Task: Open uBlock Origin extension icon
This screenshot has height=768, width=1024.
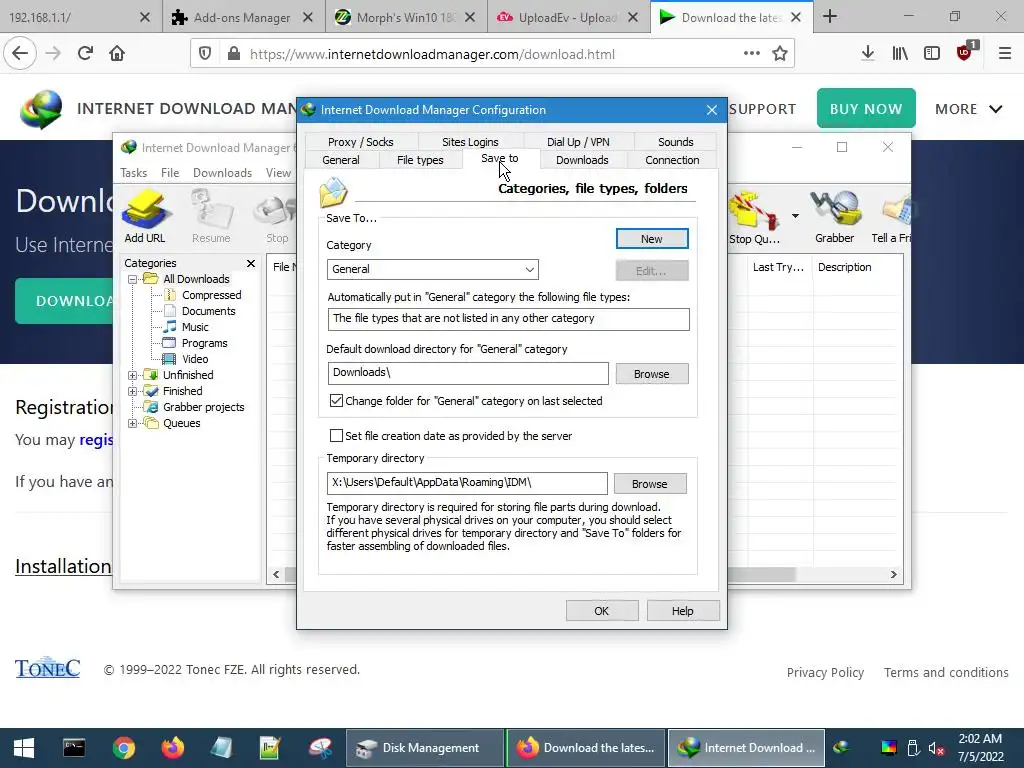Action: coord(965,52)
